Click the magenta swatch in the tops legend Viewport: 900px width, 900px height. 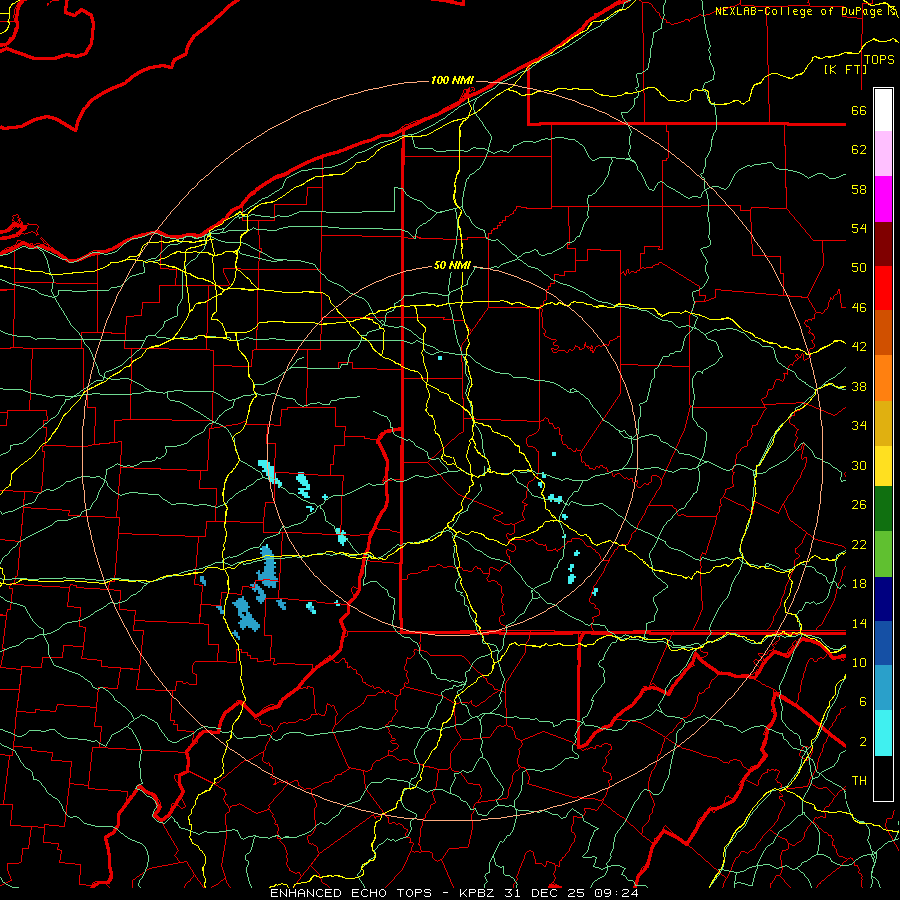click(883, 199)
